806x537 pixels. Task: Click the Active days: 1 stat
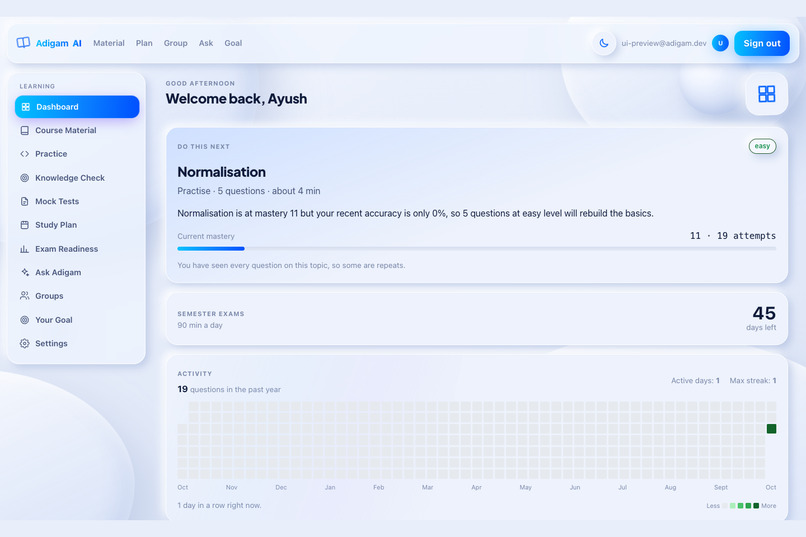click(695, 381)
